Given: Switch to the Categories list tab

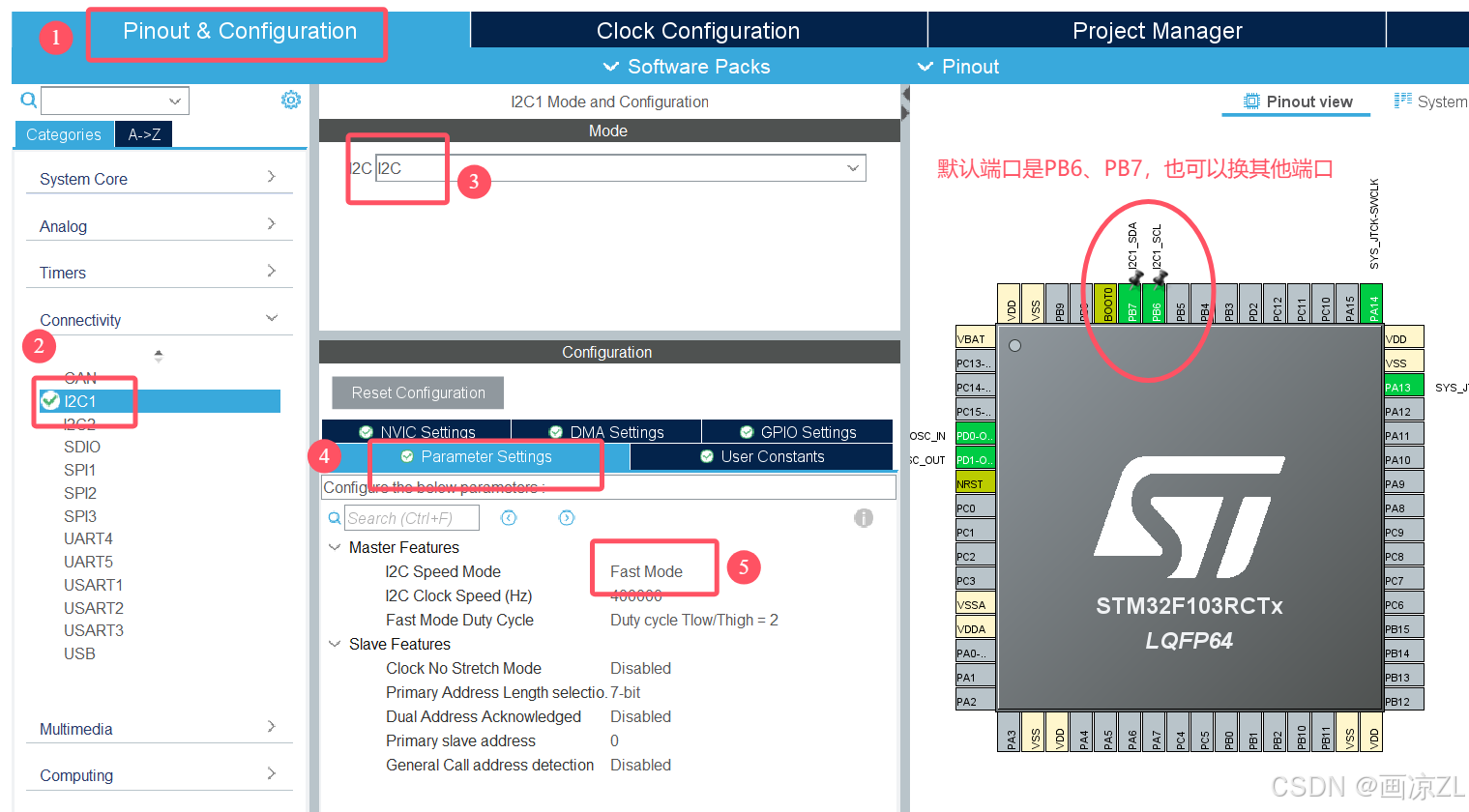Looking at the screenshot, I should 64,134.
